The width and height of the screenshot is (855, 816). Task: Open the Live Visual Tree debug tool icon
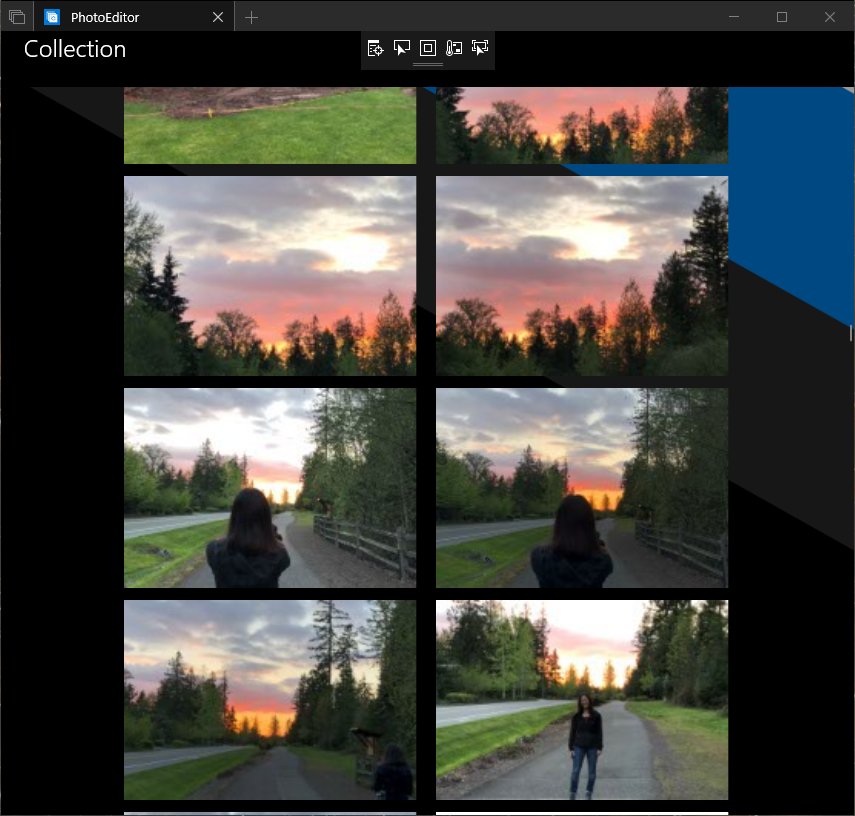click(x=375, y=49)
